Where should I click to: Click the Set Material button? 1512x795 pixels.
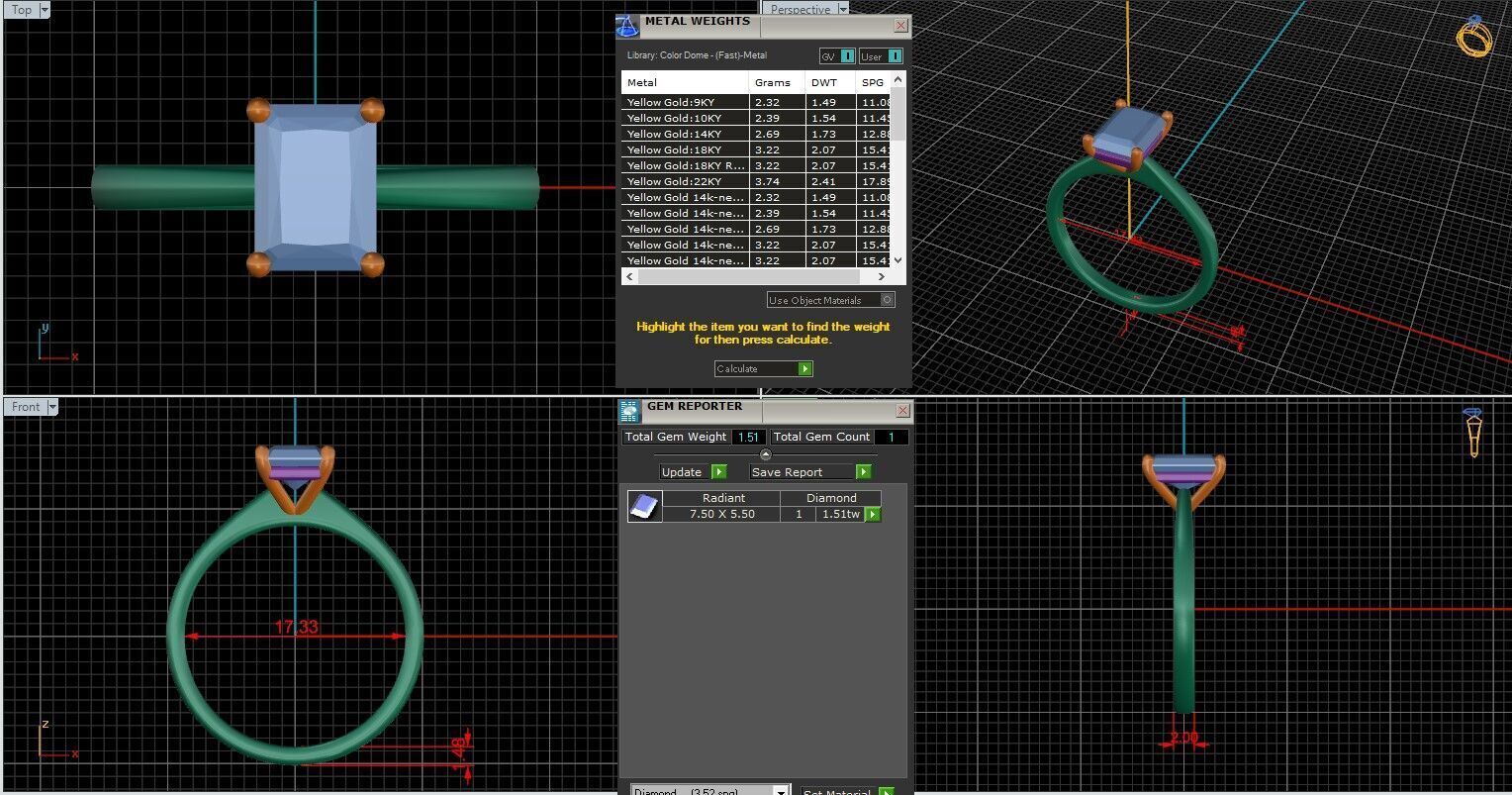(848, 791)
